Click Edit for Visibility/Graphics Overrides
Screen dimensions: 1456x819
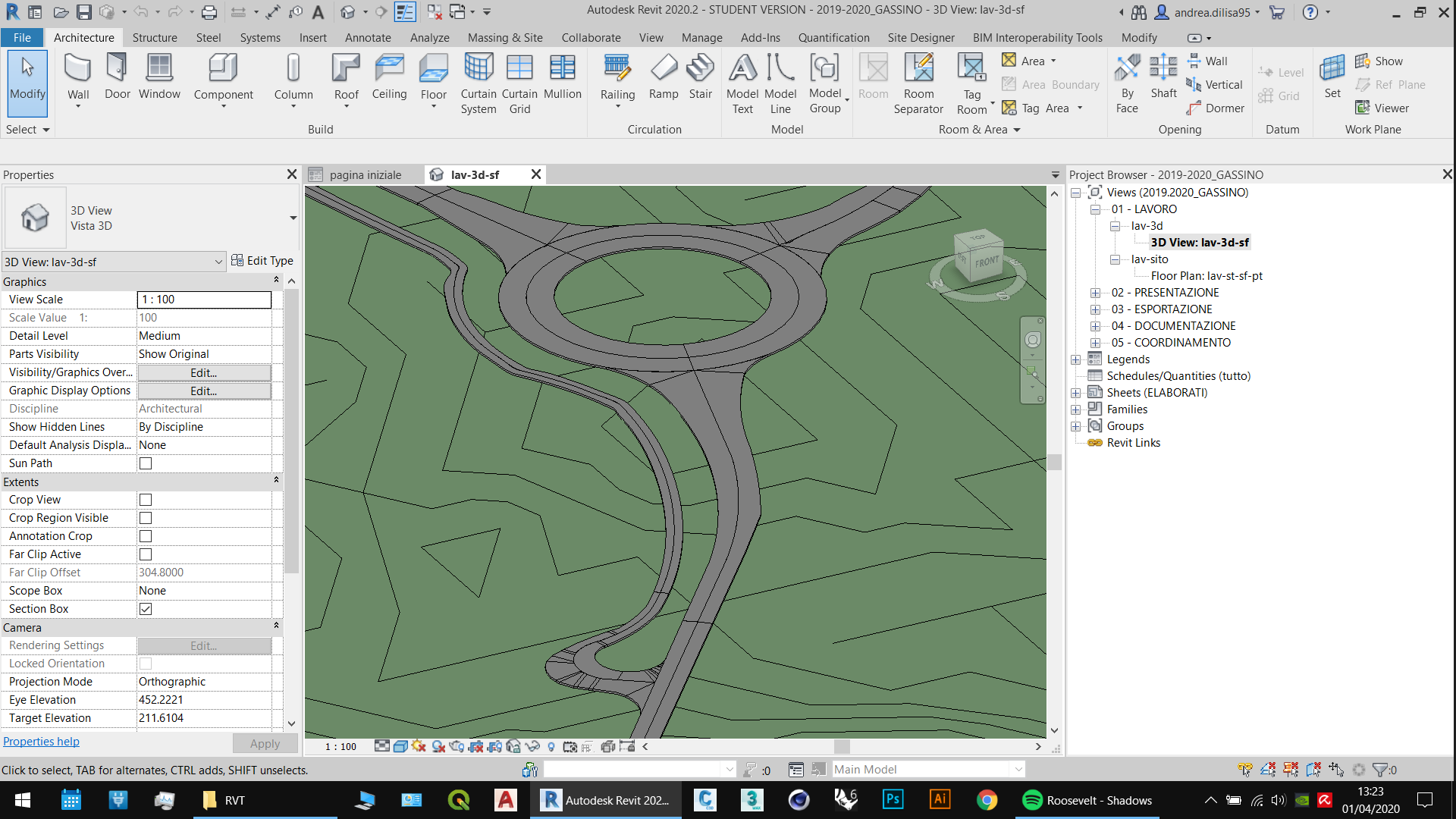point(203,372)
